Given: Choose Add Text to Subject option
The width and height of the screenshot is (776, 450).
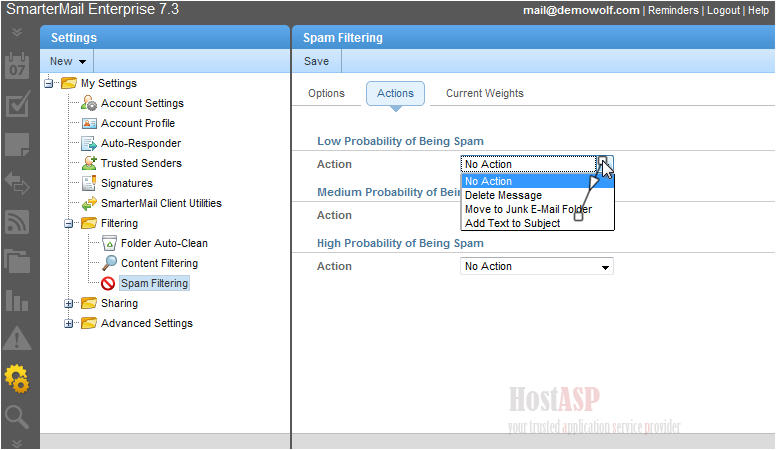Looking at the screenshot, I should click(537, 223).
